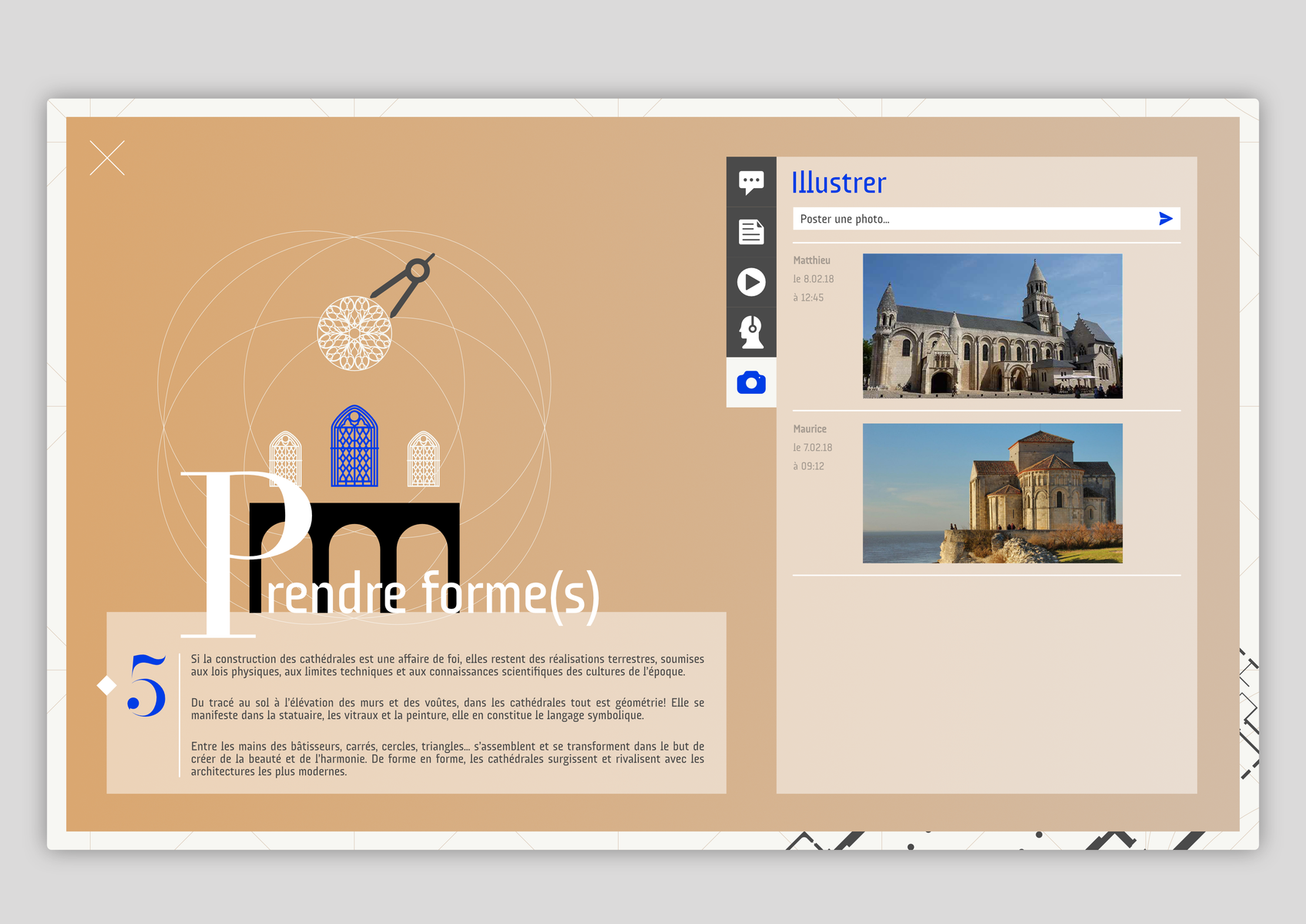Select the left white gothic window
The width and height of the screenshot is (1306, 924).
[x=285, y=459]
